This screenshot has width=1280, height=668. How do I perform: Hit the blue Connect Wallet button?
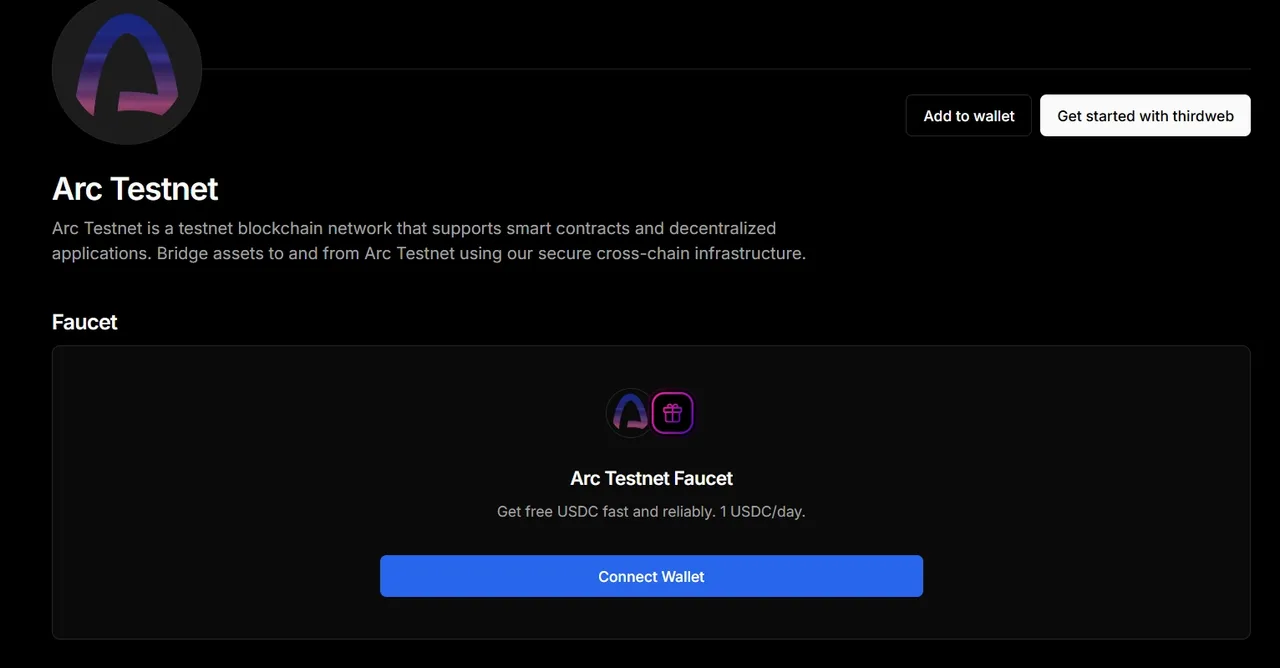pos(651,576)
